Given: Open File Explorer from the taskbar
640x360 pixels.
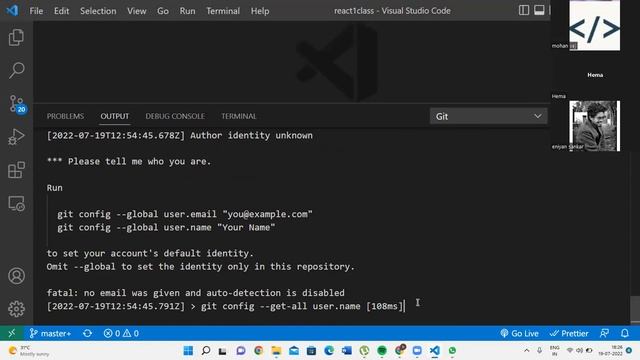Looking at the screenshot, I should (x=276, y=351).
